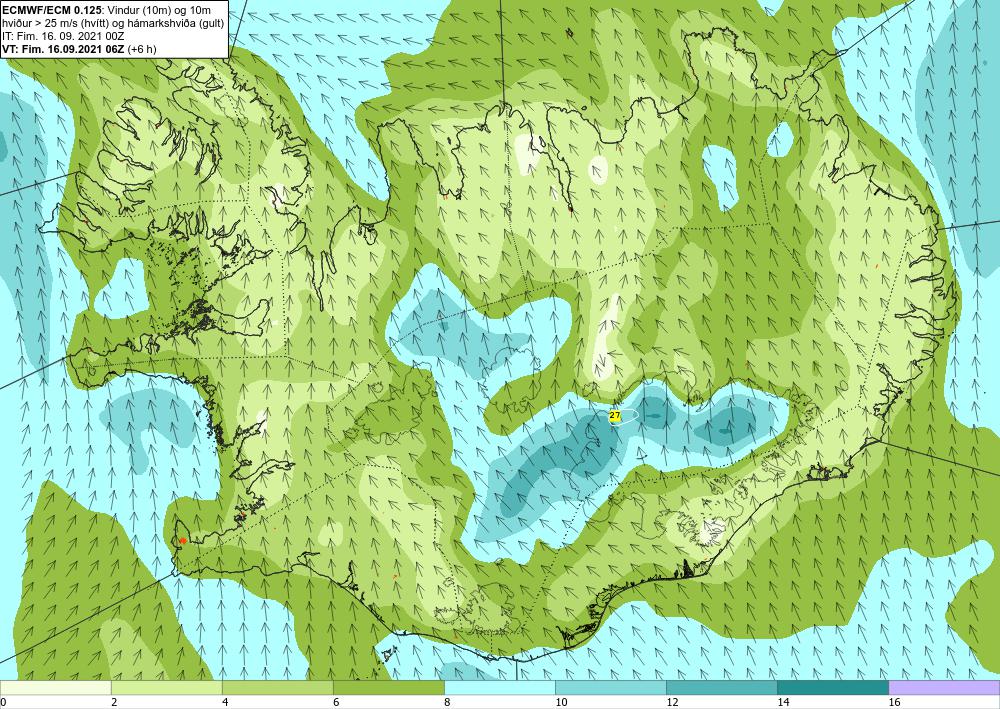
Task: Select the 8–10 light cyan legend swatch
Action: 500,687
